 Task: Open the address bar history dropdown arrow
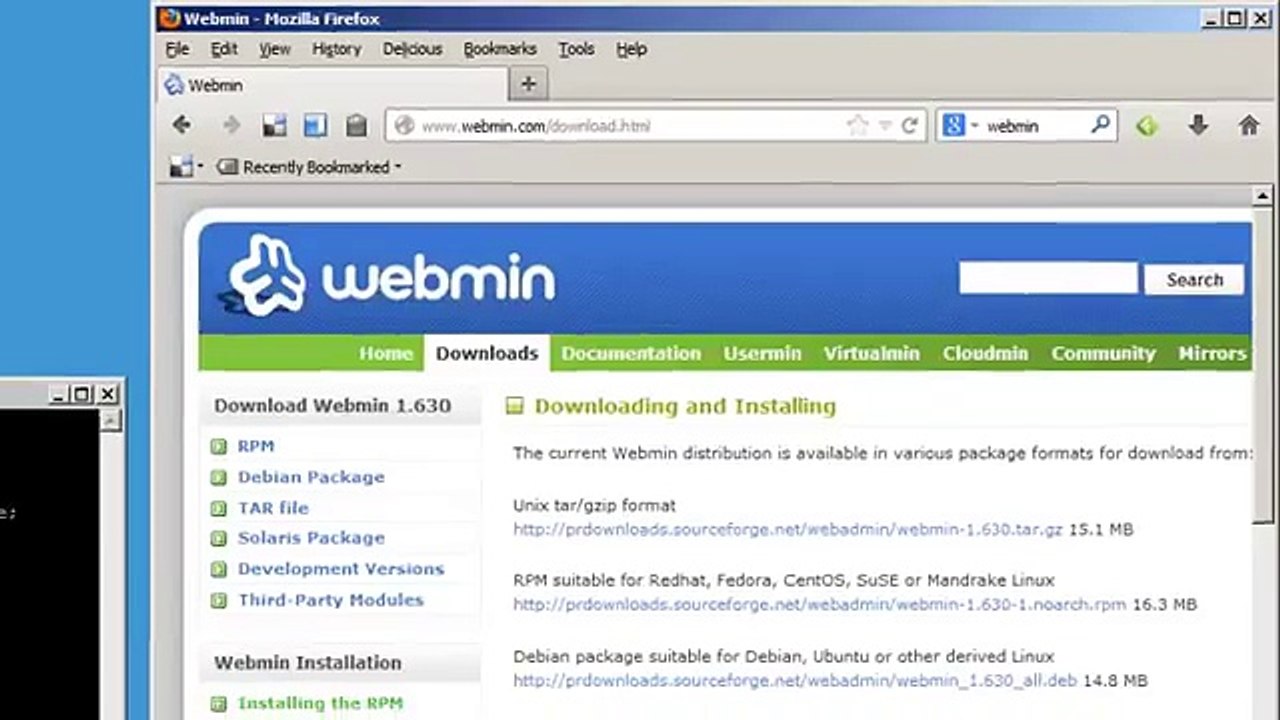click(x=885, y=127)
